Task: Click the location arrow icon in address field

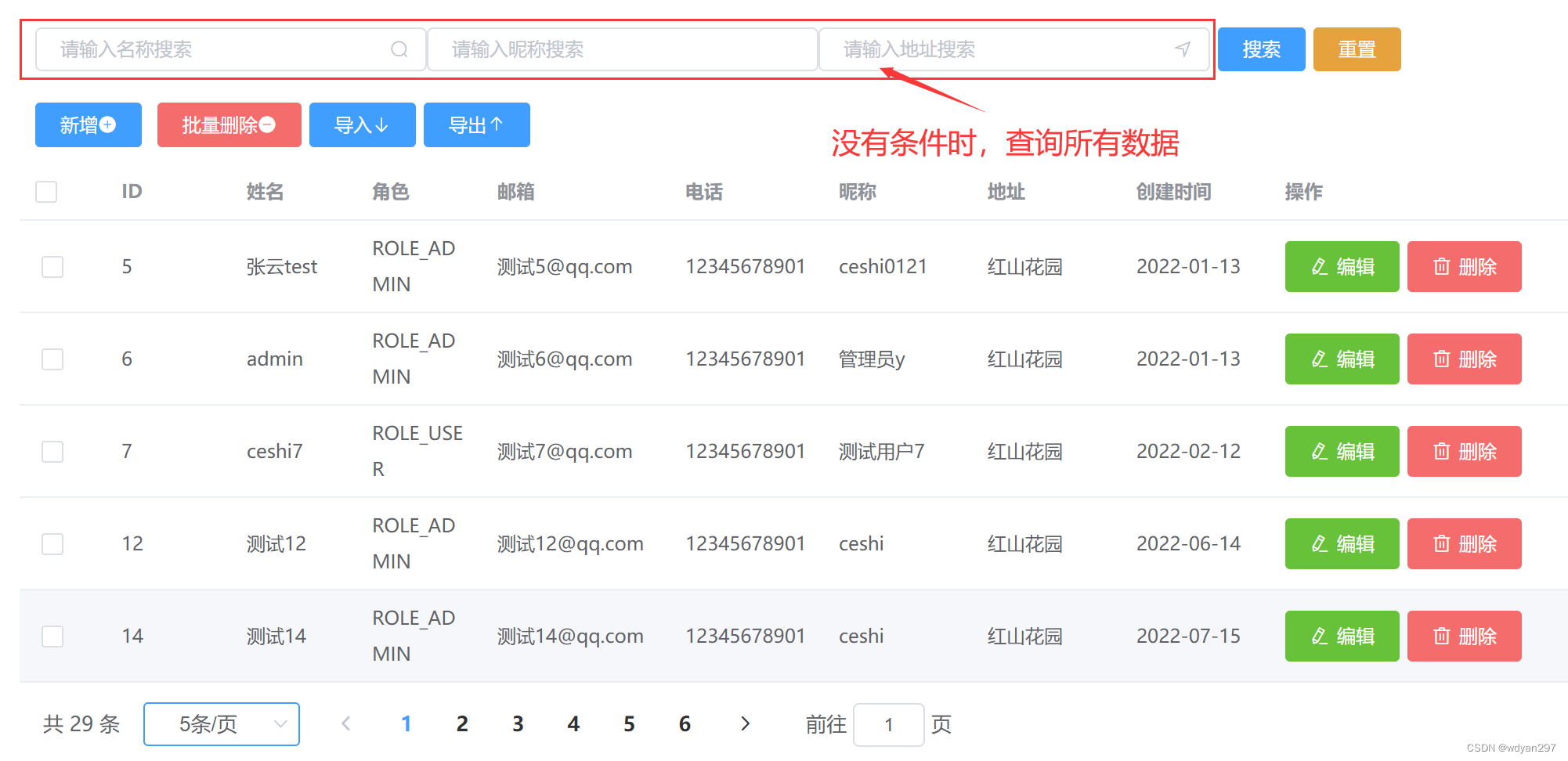Action: point(1183,49)
